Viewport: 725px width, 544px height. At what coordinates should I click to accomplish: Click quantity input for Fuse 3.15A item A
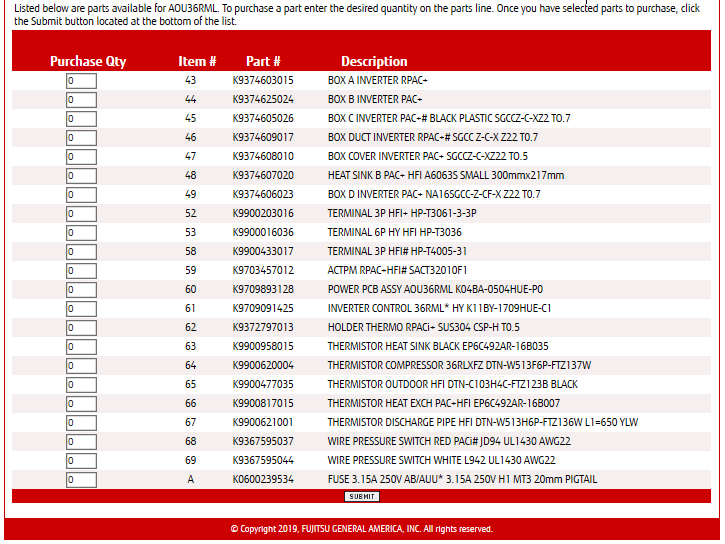[x=81, y=479]
